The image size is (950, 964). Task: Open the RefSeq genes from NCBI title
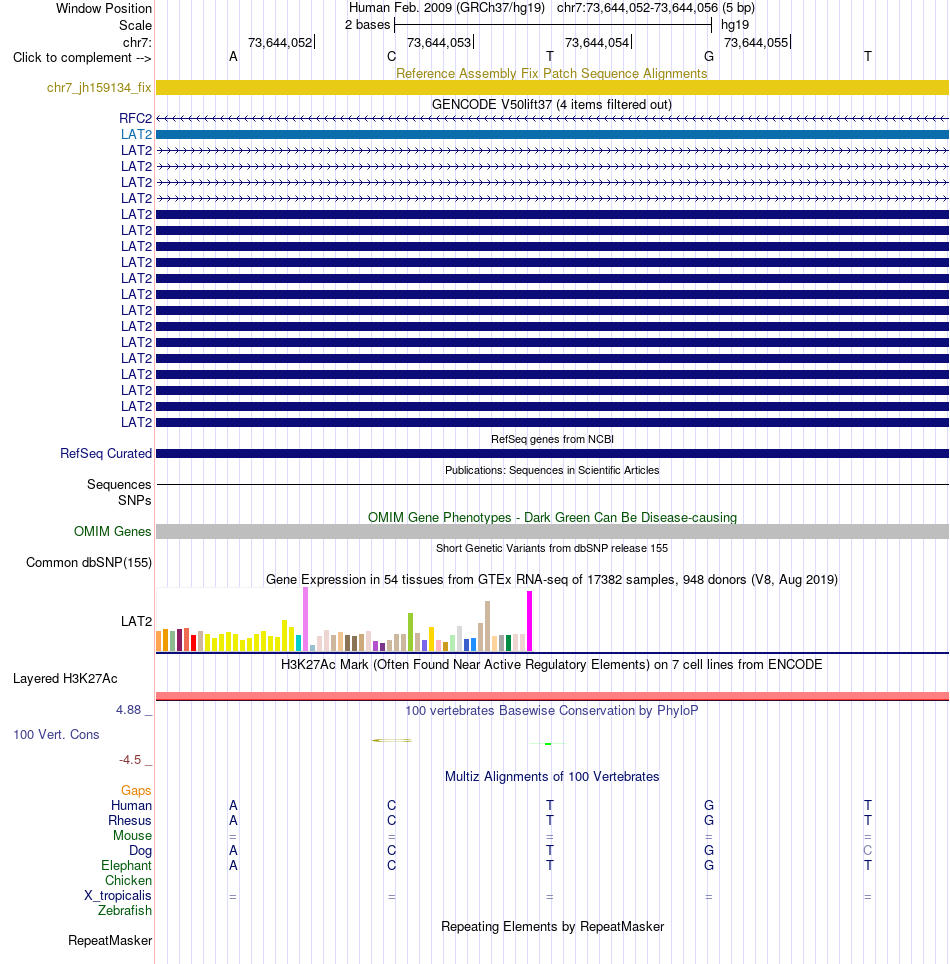point(552,439)
